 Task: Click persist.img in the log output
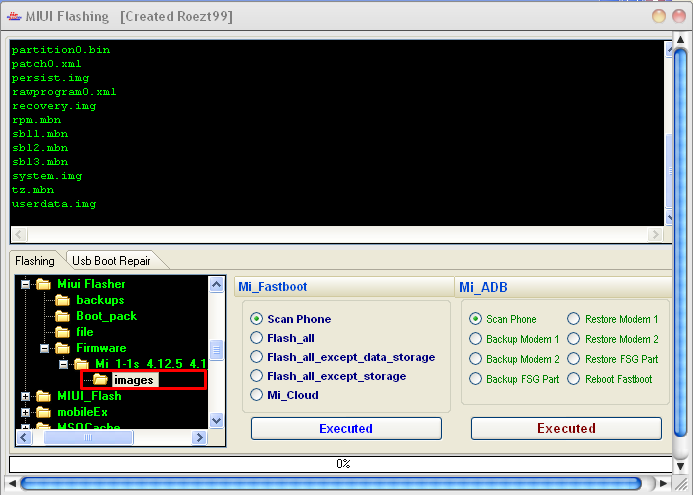tap(50, 78)
